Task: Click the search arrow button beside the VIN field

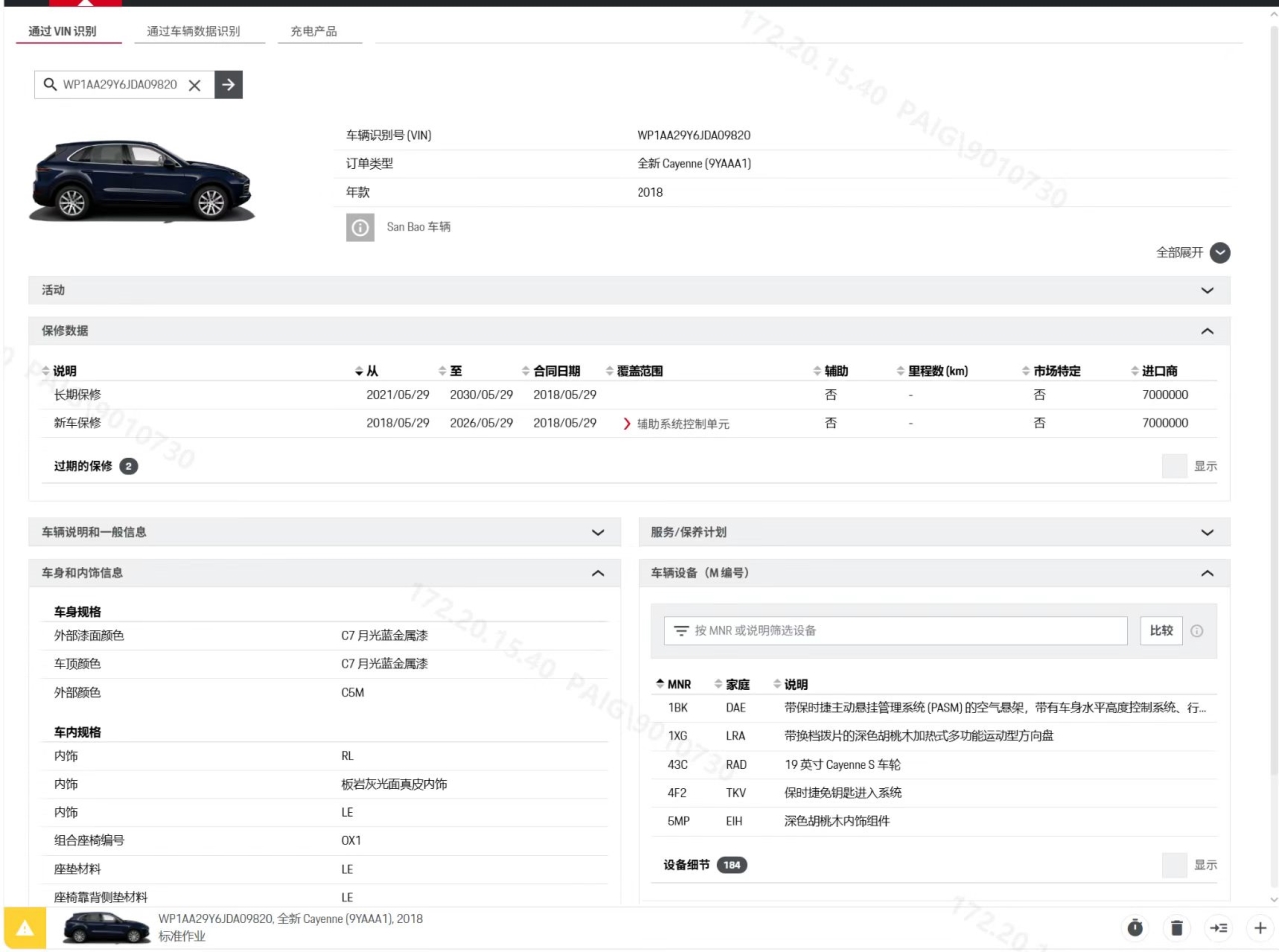Action: click(x=228, y=85)
